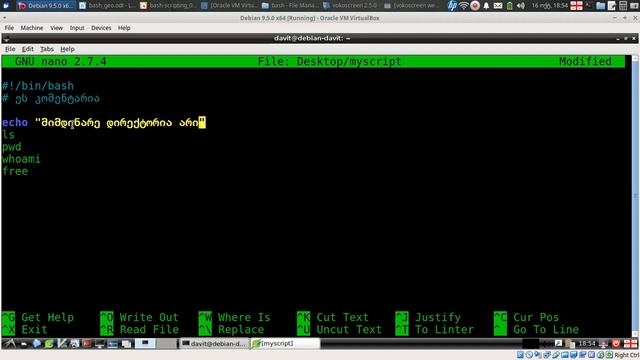Click the red recording tray icon
Viewport: 640px width, 360px height.
coord(475,5)
